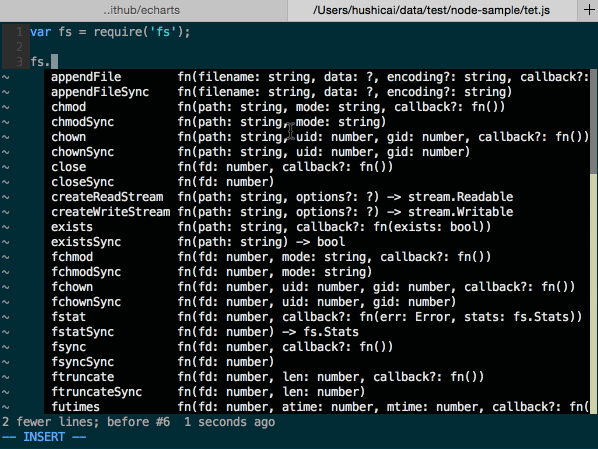Pick chown completion item
Image resolution: width=598 pixels, height=449 pixels.
tap(317, 137)
